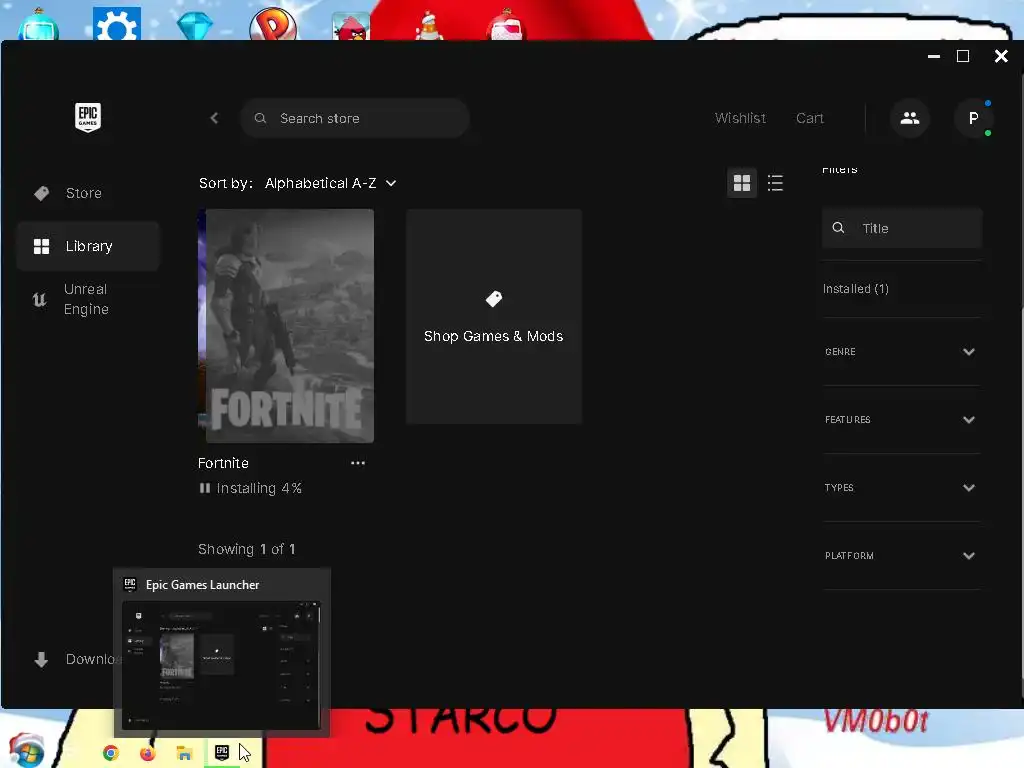Expand the Platform filter
Viewport: 1024px width, 768px height.
(x=901, y=556)
